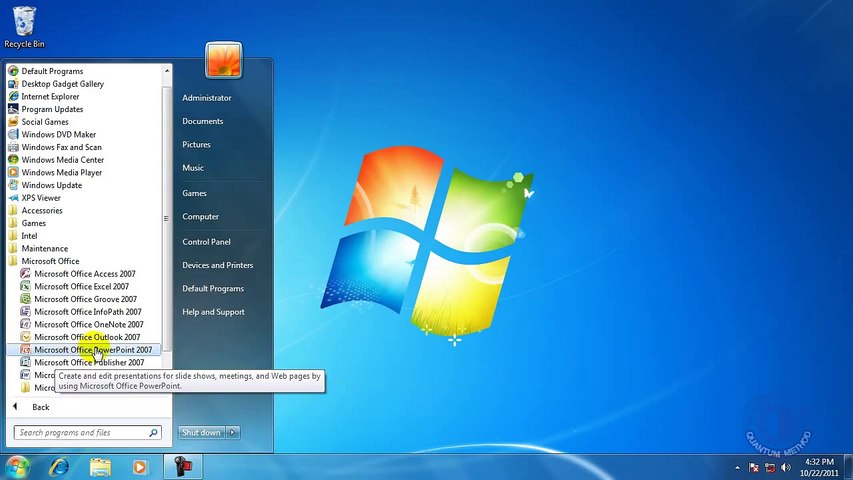The image size is (853, 480).
Task: Show hidden tray icons arrow
Action: (737, 467)
